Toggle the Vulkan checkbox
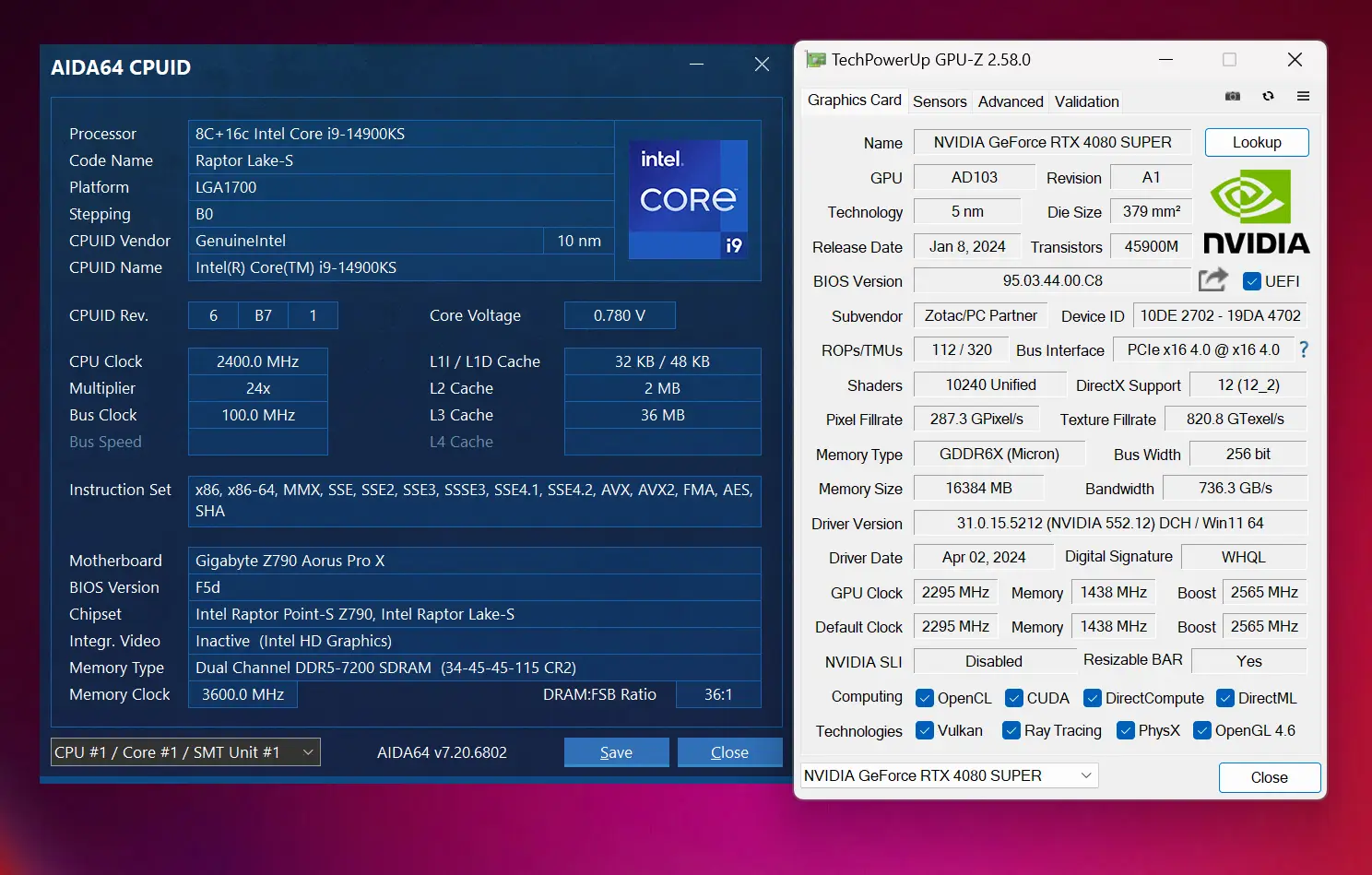This screenshot has width=1372, height=875. pyautogui.click(x=924, y=730)
